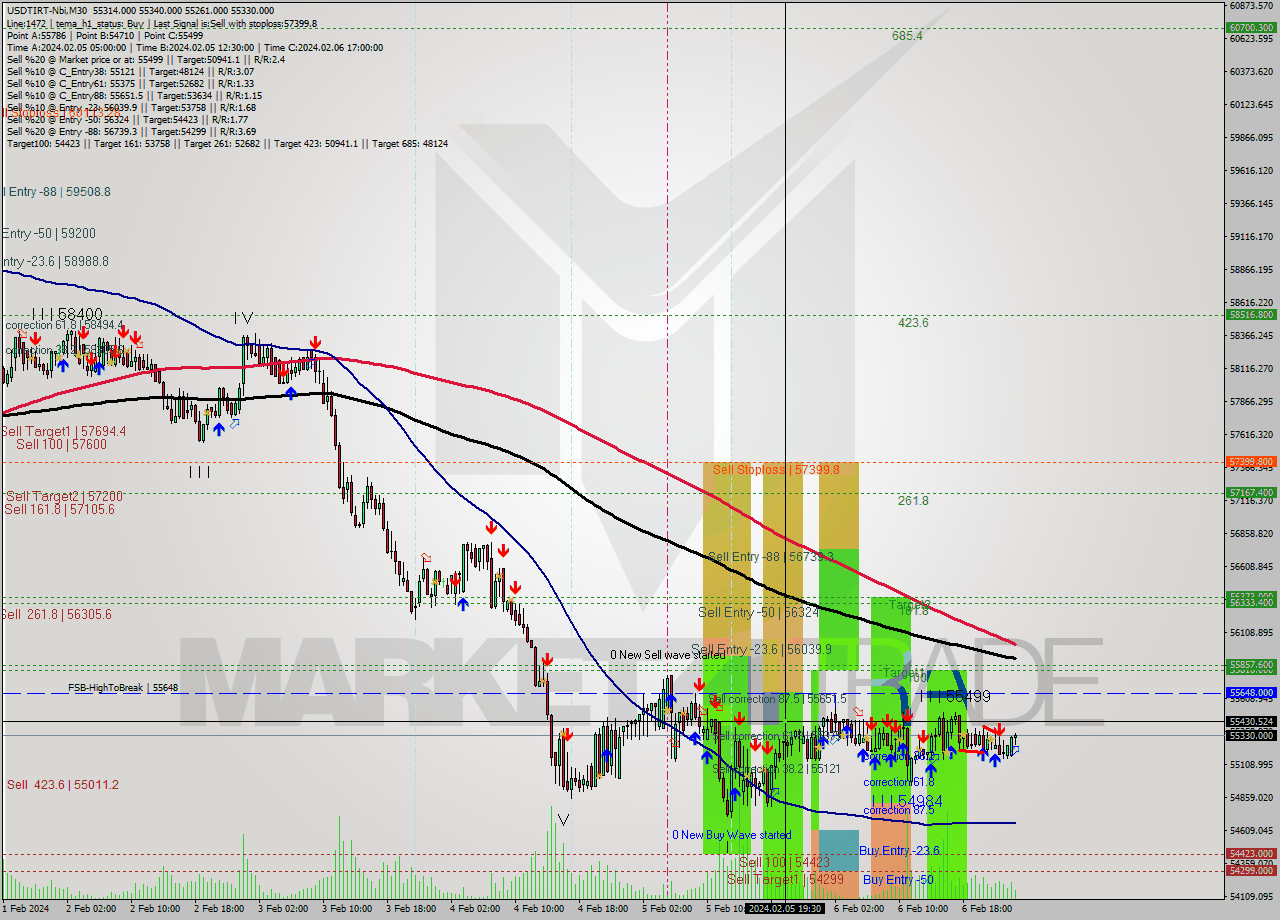
Task: Click the 60700.300 green price tag
Action: coord(1251,28)
